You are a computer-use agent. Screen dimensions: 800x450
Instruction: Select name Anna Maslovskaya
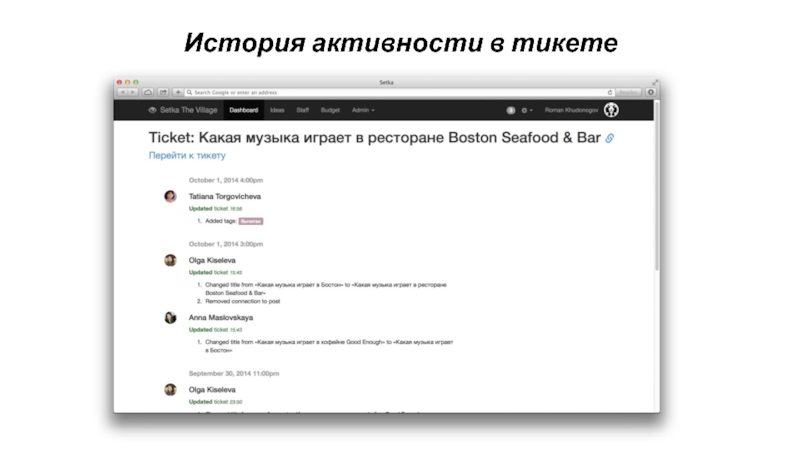[221, 317]
